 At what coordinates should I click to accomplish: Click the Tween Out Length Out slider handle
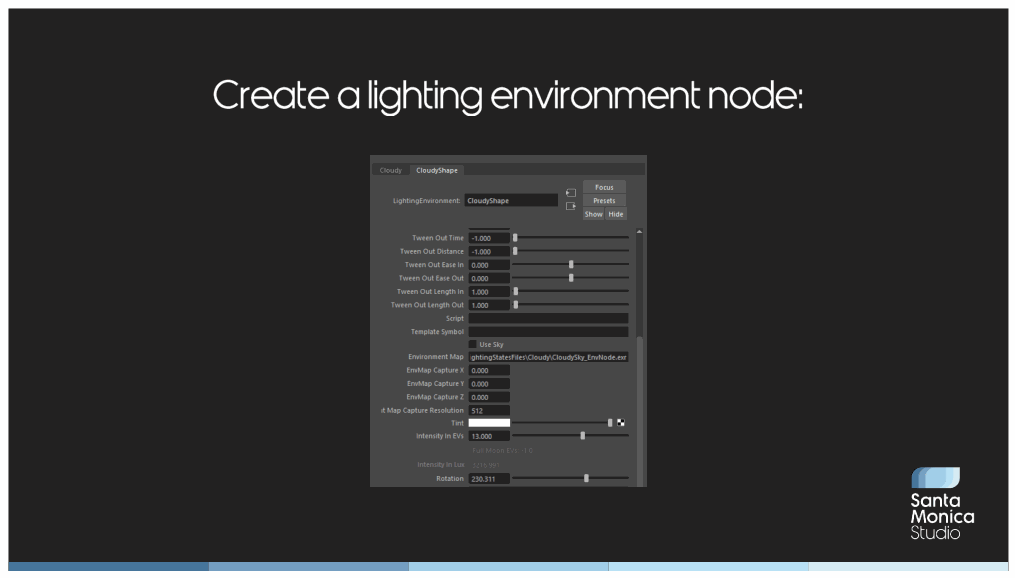coord(516,305)
